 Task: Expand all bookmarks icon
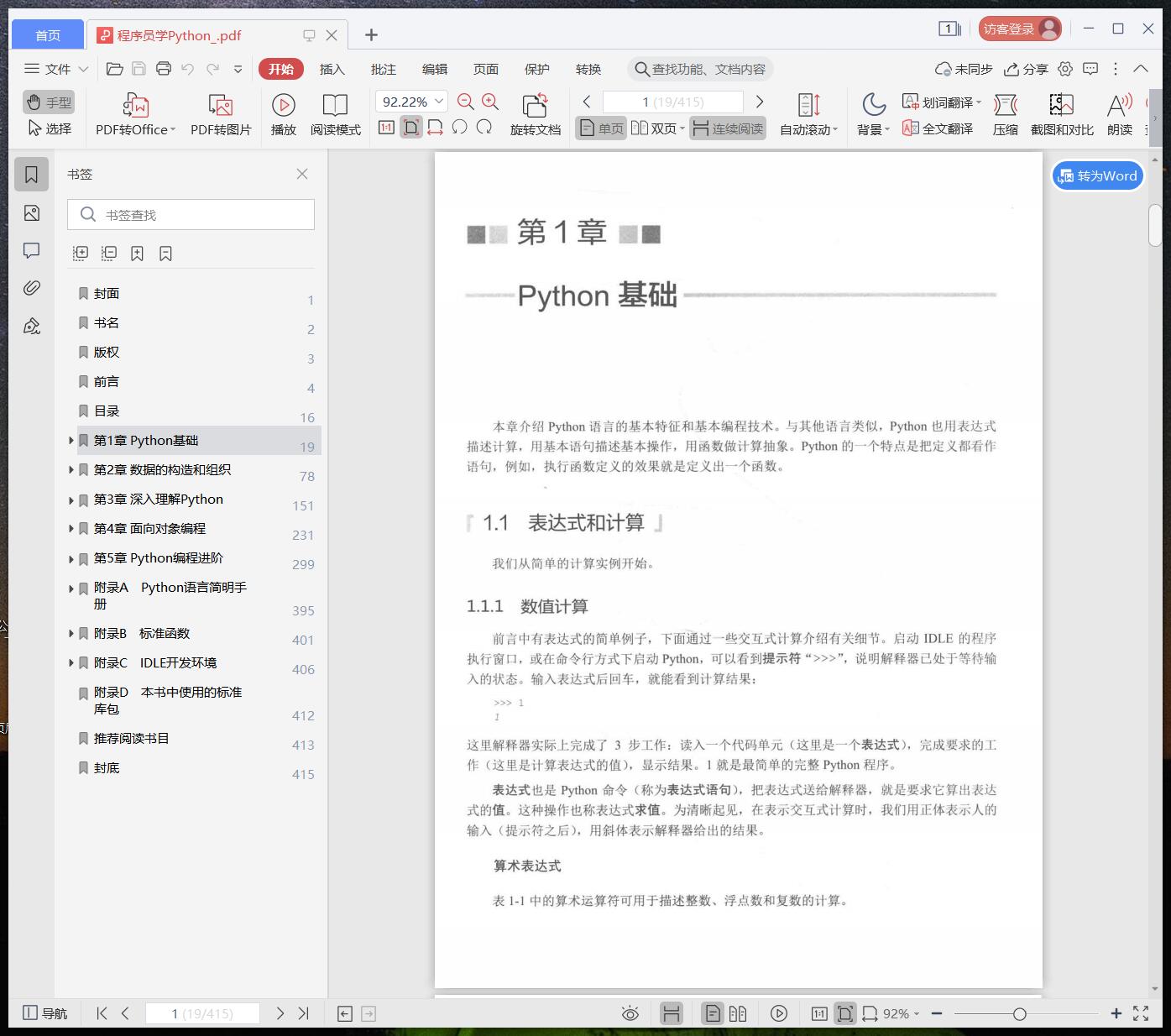(x=81, y=253)
